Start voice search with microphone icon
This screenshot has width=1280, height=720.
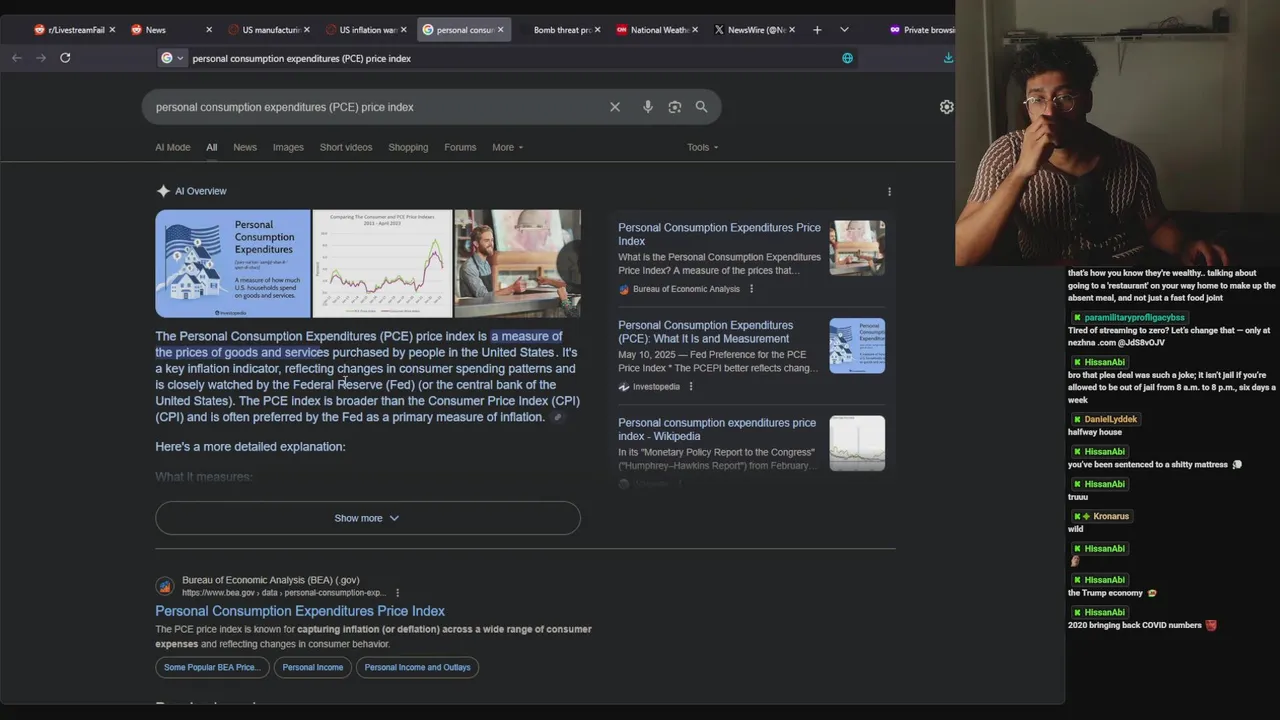tap(648, 107)
